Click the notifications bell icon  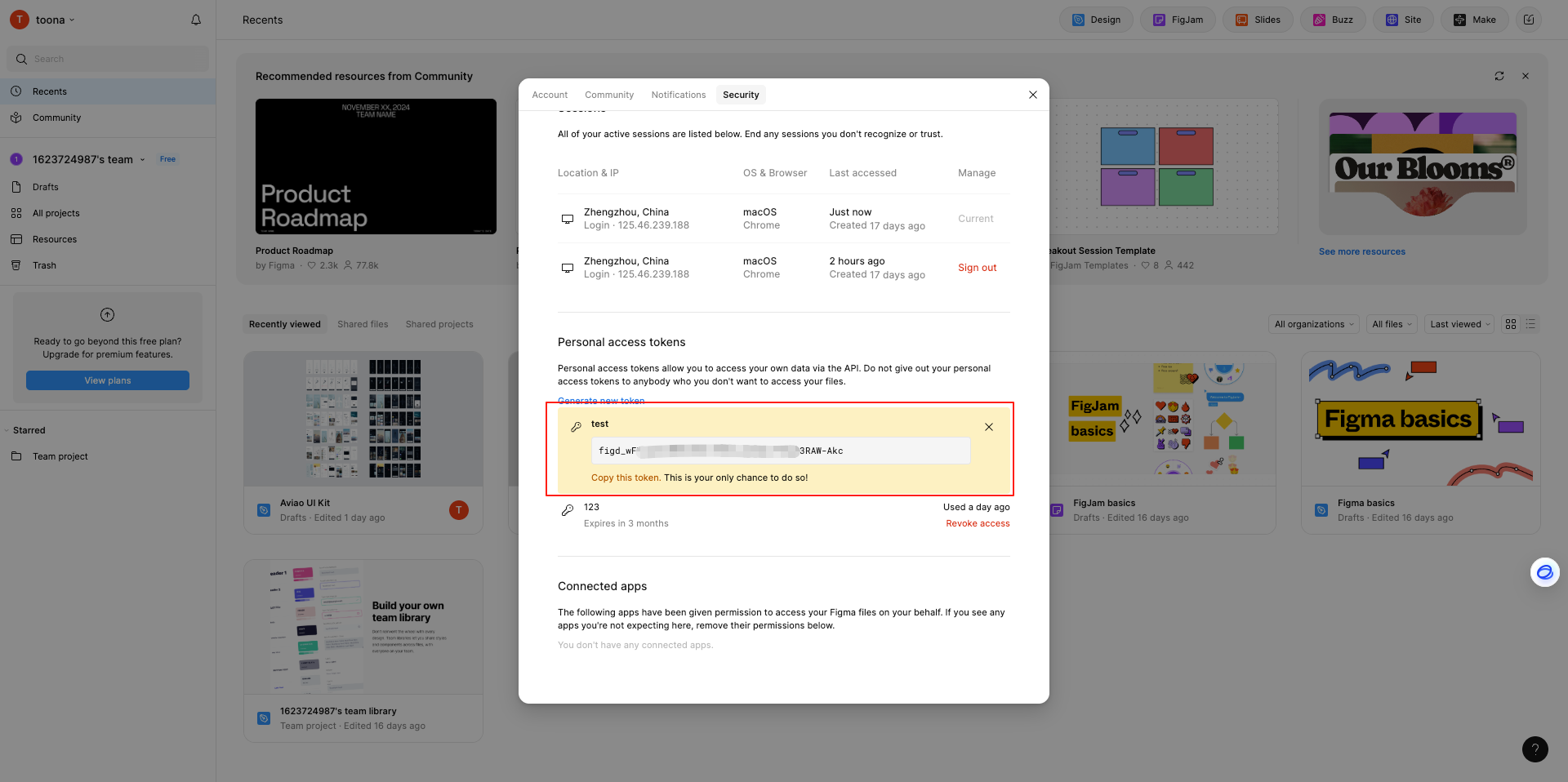[x=196, y=20]
